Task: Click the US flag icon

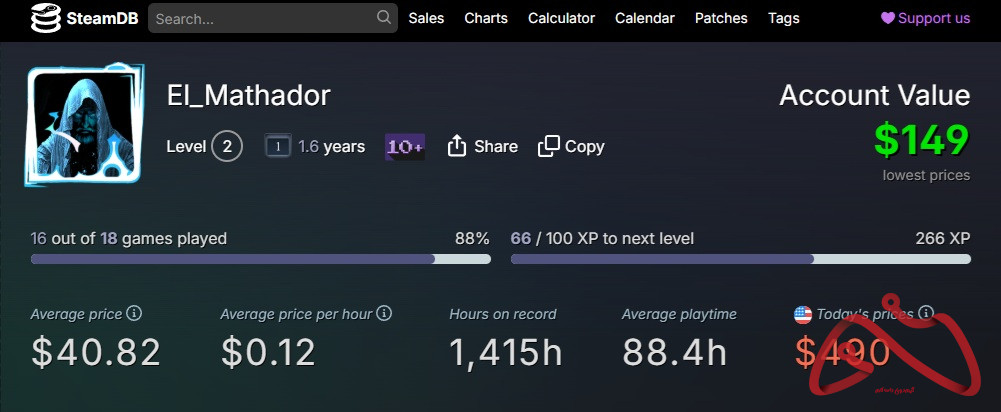Action: [802, 314]
